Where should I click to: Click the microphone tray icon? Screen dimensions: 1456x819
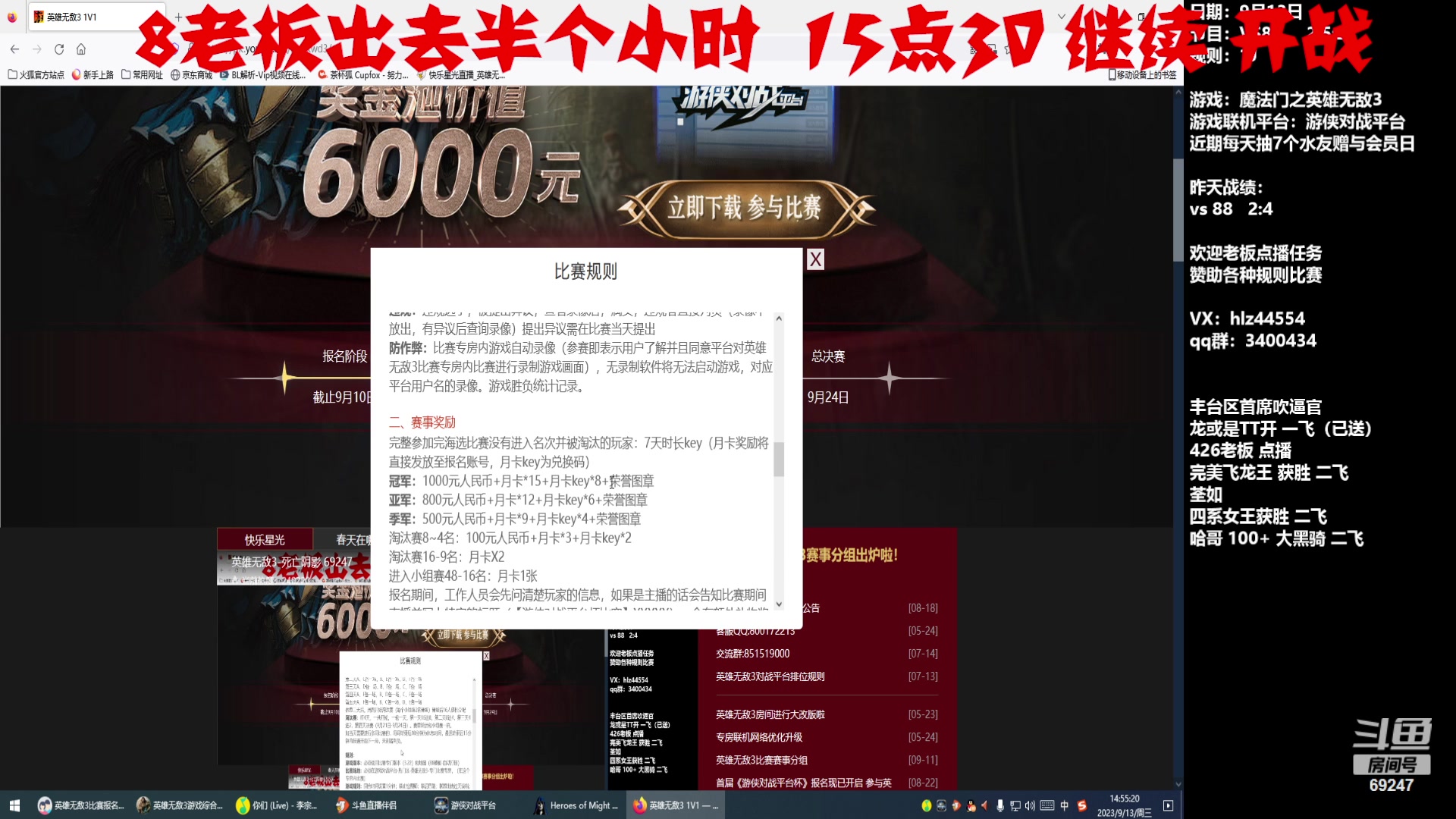point(1000,805)
